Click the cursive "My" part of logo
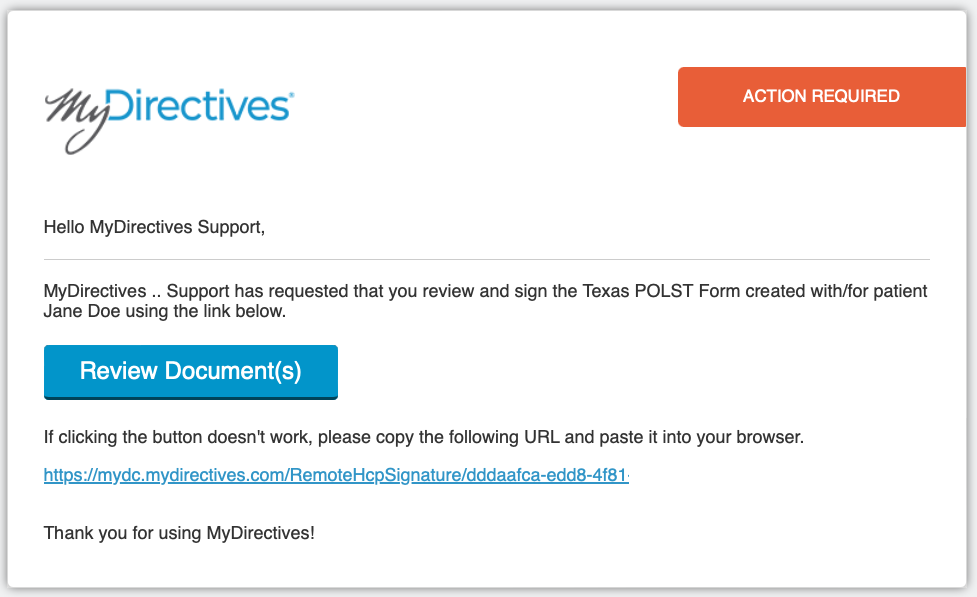The image size is (977, 597). pos(76,120)
